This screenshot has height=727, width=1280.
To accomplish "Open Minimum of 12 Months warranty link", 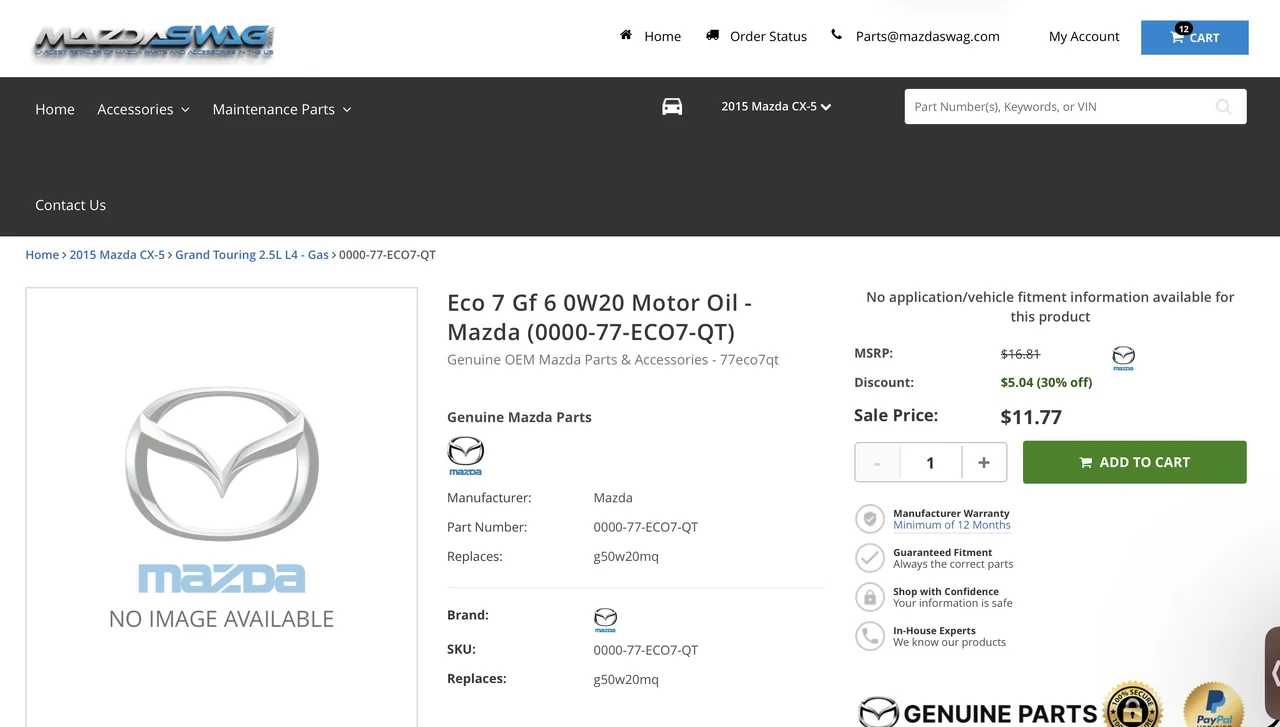I will tap(951, 525).
